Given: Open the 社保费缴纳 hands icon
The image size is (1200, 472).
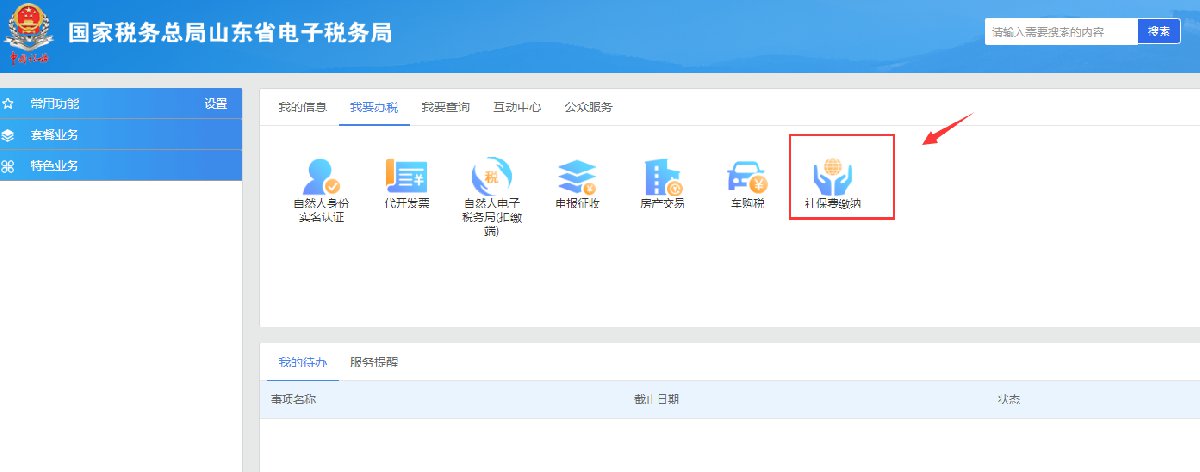Looking at the screenshot, I should tap(832, 176).
